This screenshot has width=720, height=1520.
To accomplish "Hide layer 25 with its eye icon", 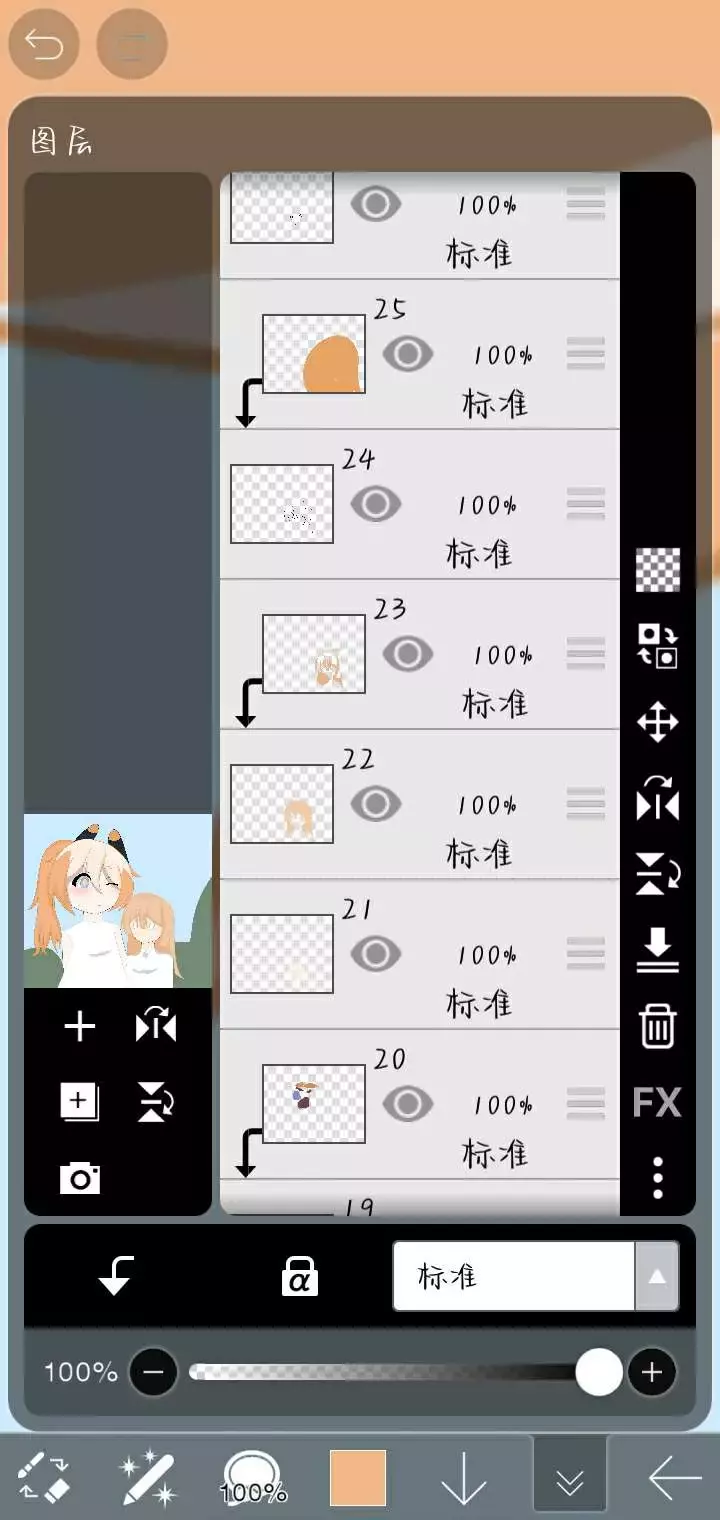I will [407, 354].
